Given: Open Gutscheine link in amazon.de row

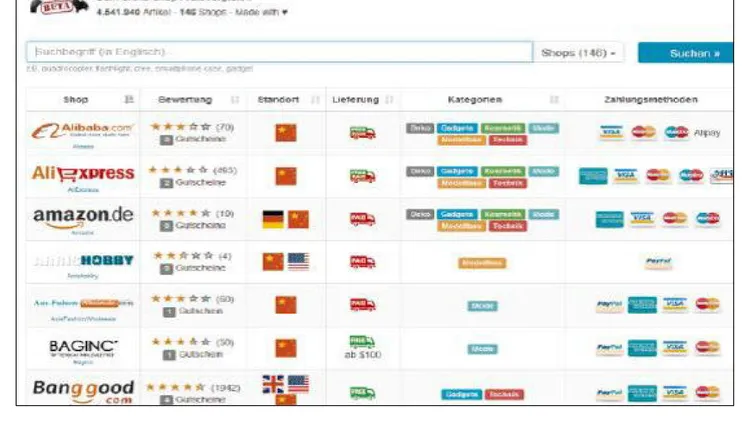Looking at the screenshot, I should [200, 225].
